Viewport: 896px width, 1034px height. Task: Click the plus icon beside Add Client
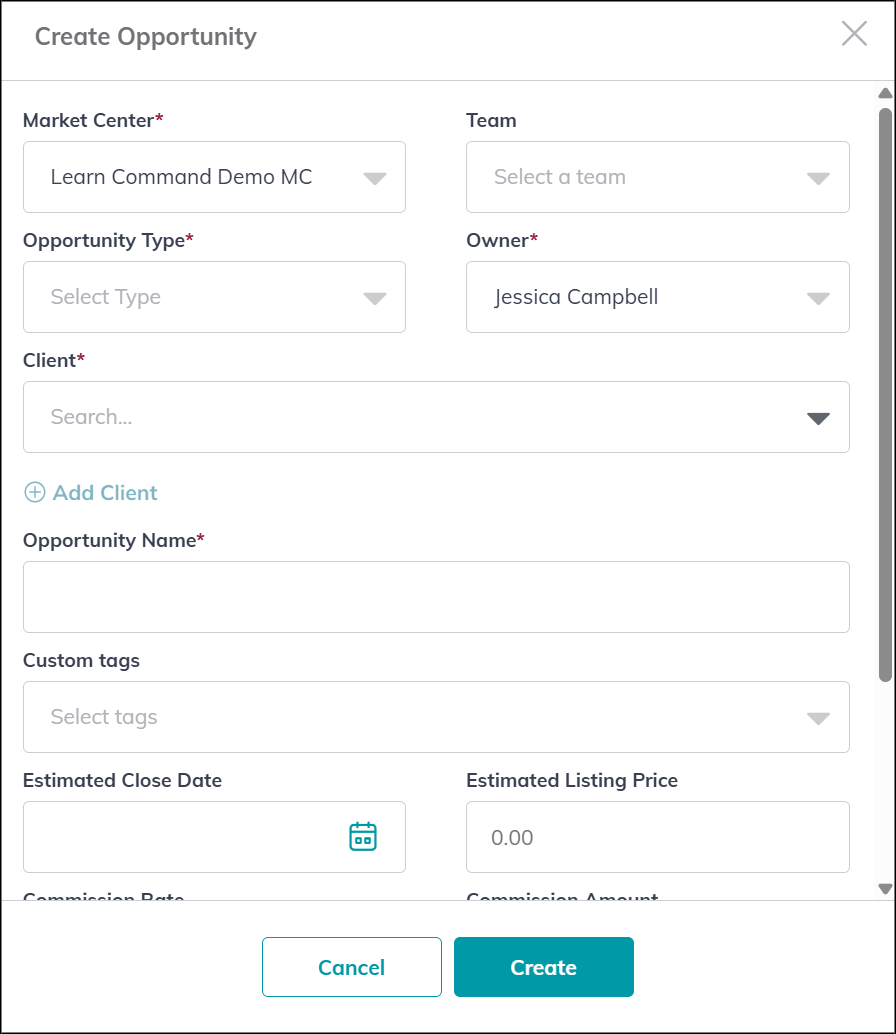[x=35, y=492]
